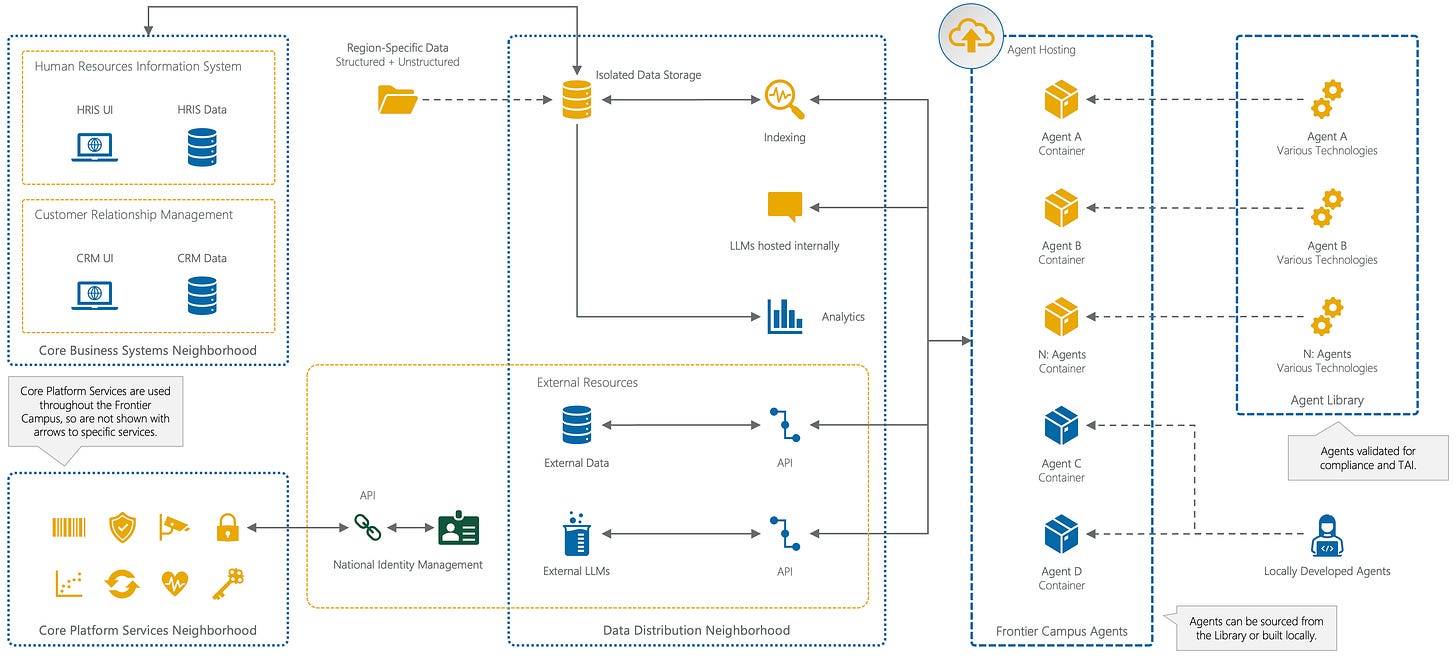The height and width of the screenshot is (656, 1456).
Task: Click the N: Agents Various Technologies gears icon
Action: (x=1327, y=316)
